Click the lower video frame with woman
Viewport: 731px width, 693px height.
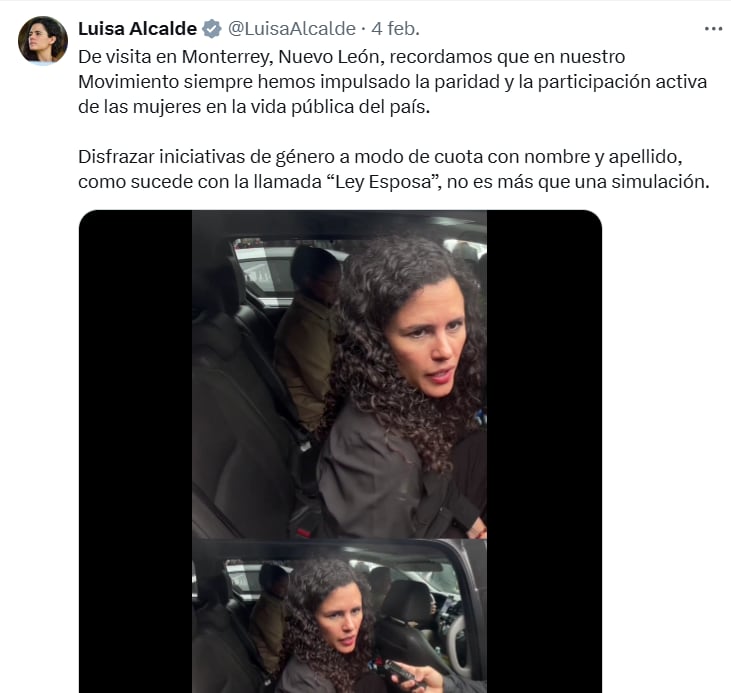click(339, 616)
